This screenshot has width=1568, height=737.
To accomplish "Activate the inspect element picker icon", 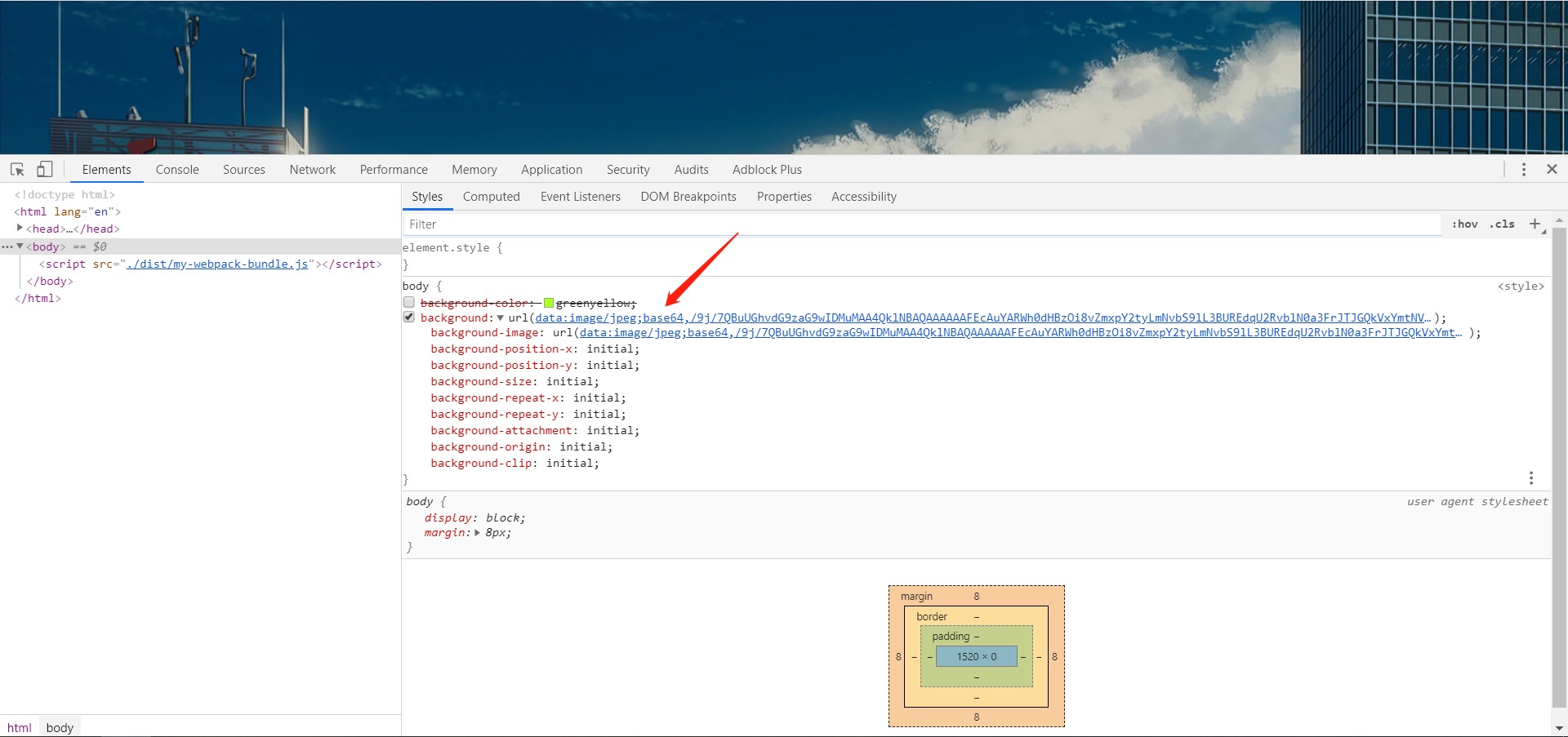I will [x=17, y=169].
